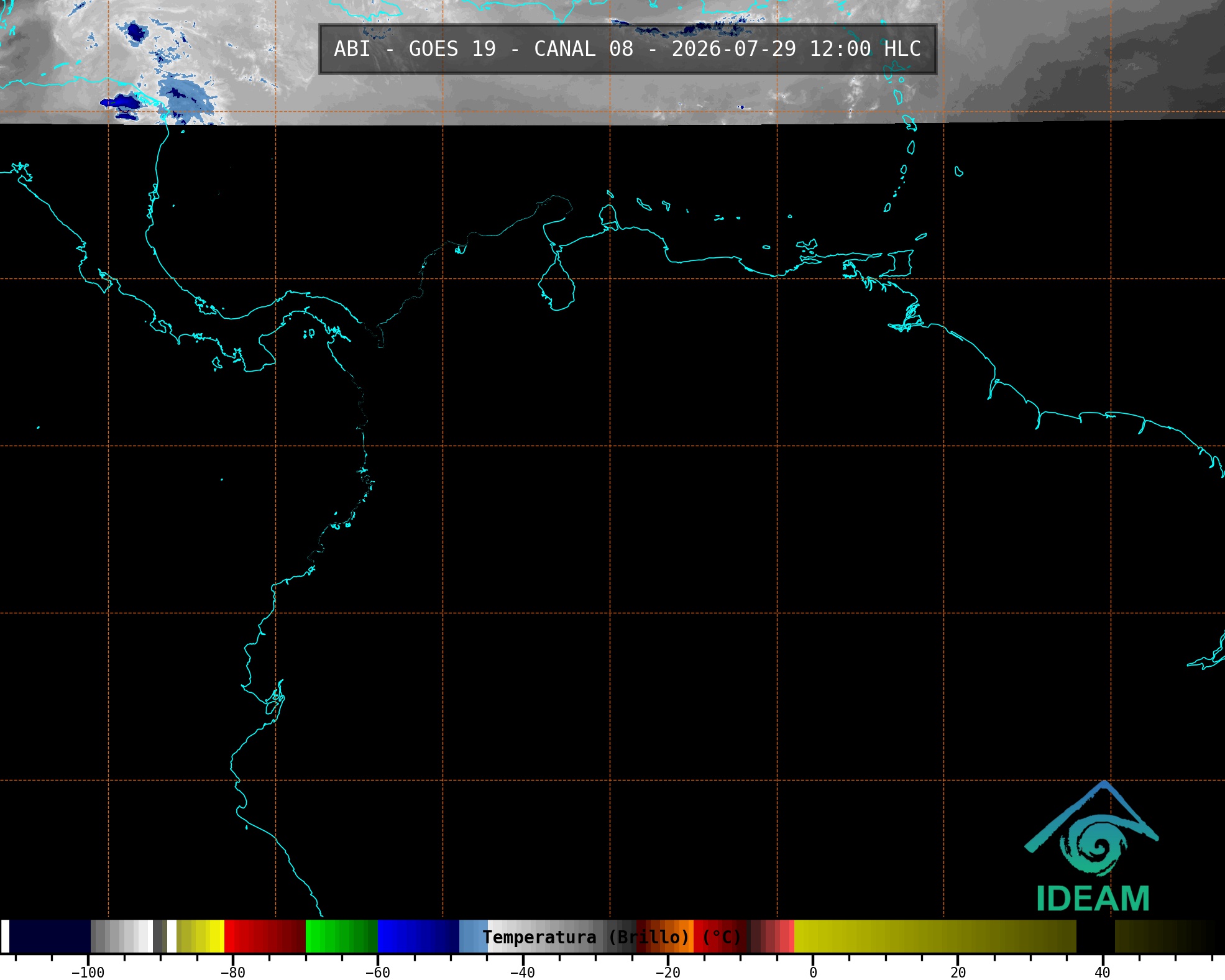This screenshot has width=1225, height=980.
Task: Click the -40 colorbar tick label
Action: [x=522, y=973]
